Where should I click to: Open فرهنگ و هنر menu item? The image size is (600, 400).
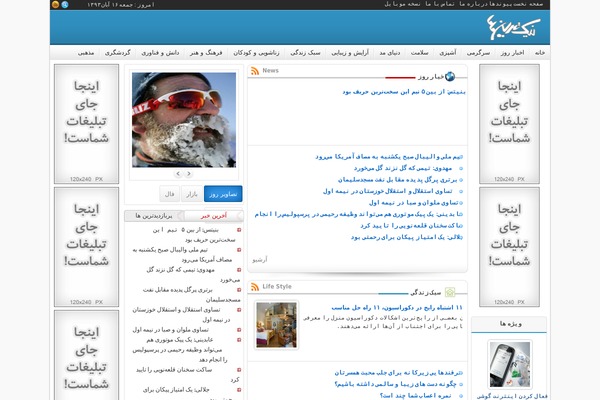pos(206,53)
